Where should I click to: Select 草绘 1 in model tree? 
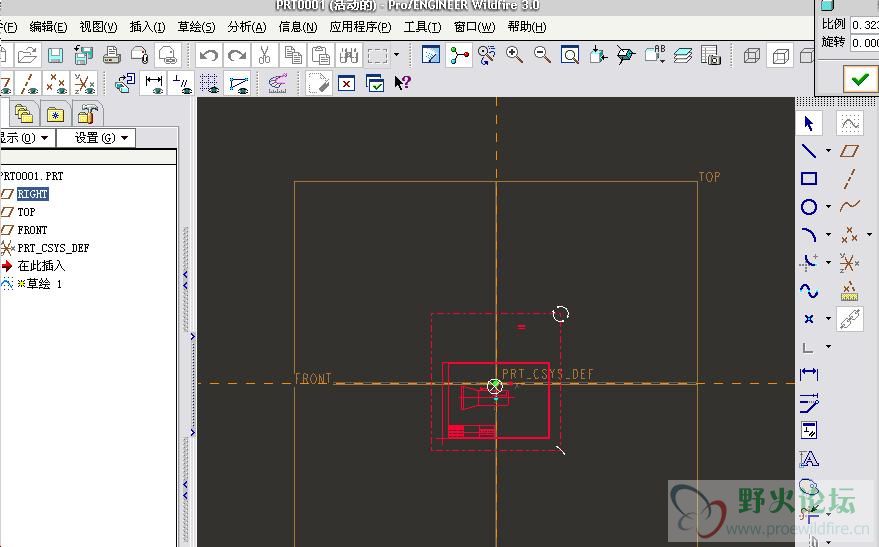pyautogui.click(x=44, y=284)
